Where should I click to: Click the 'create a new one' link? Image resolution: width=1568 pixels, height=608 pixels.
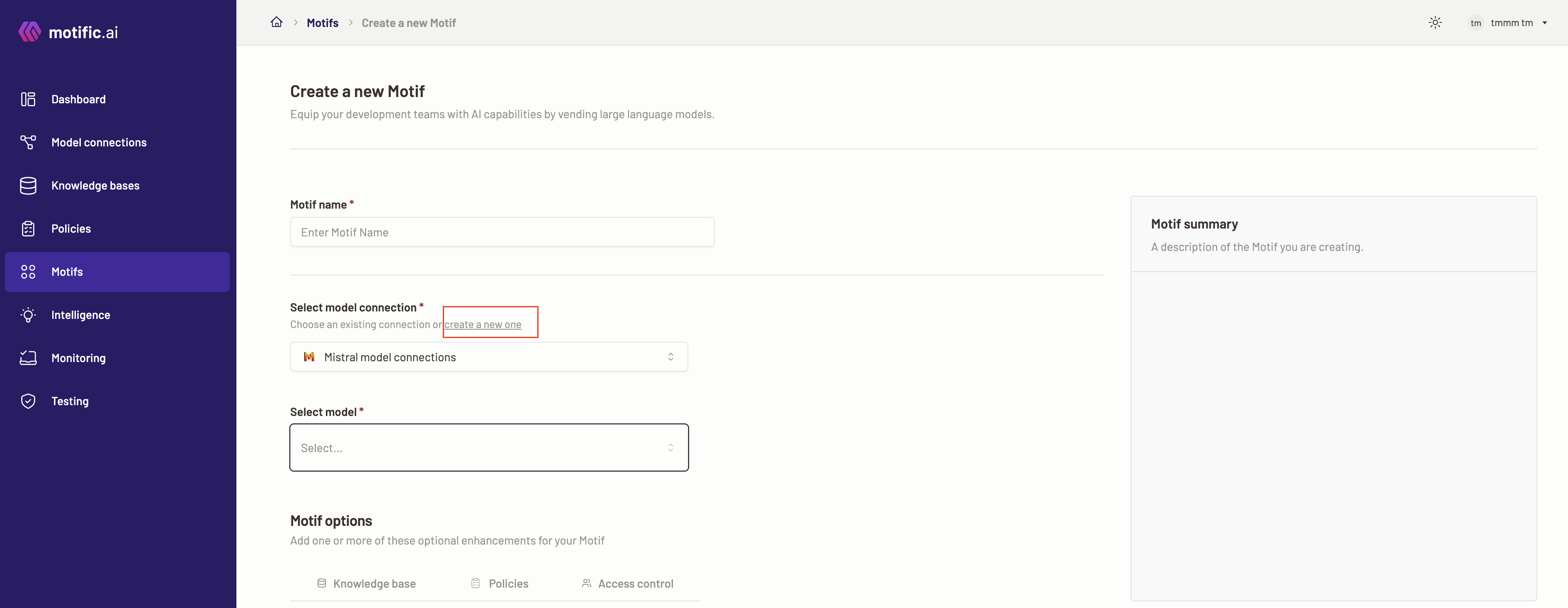point(483,324)
